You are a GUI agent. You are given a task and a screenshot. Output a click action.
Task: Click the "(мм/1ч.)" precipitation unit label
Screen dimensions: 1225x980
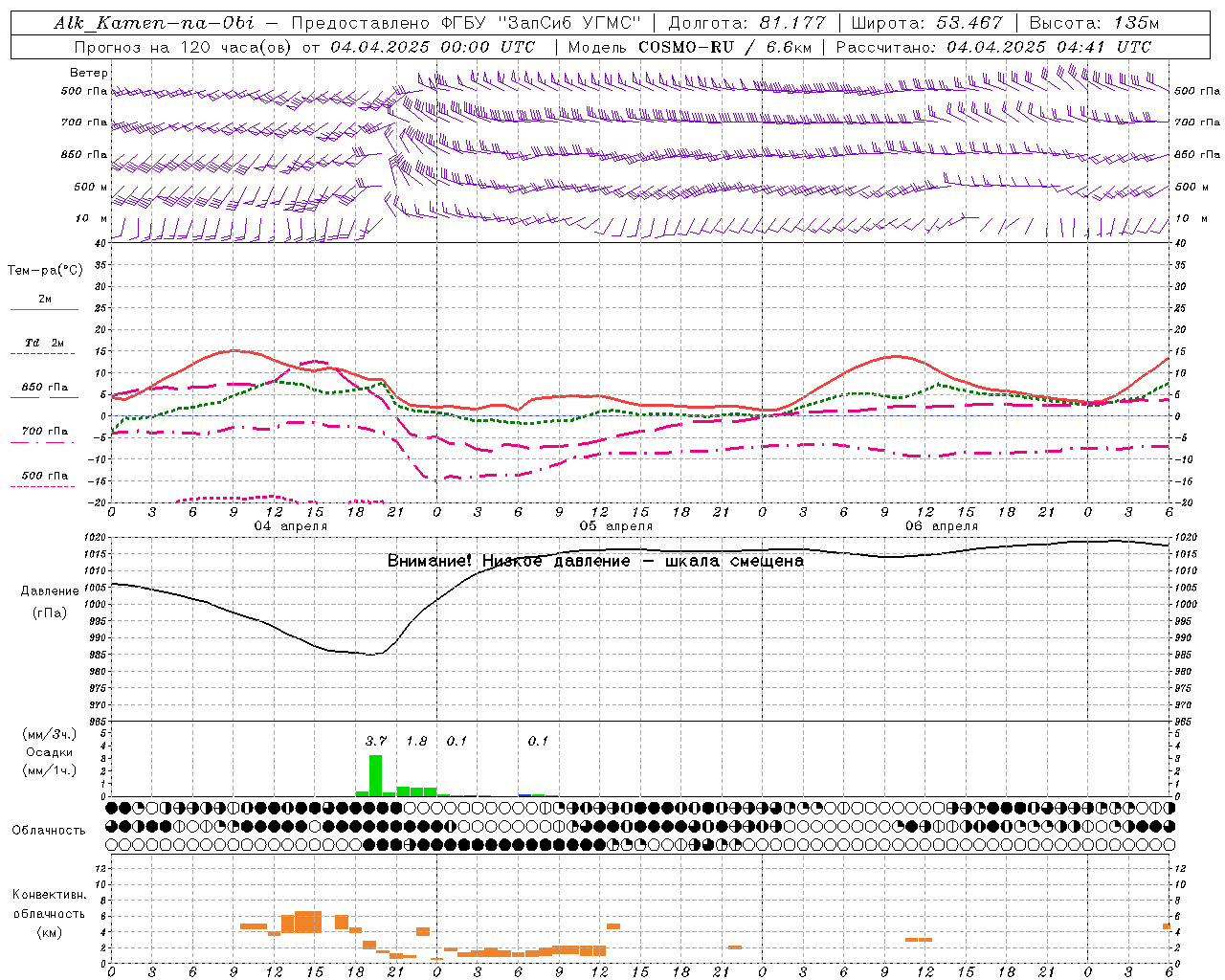click(50, 770)
